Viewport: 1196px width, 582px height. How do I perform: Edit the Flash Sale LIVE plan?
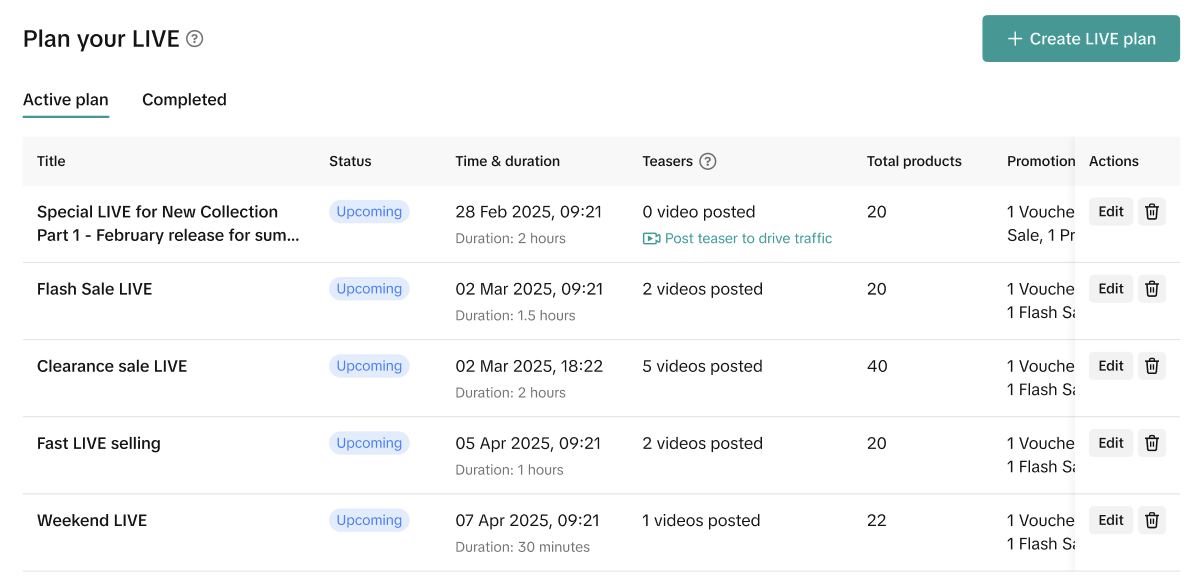tap(1111, 289)
